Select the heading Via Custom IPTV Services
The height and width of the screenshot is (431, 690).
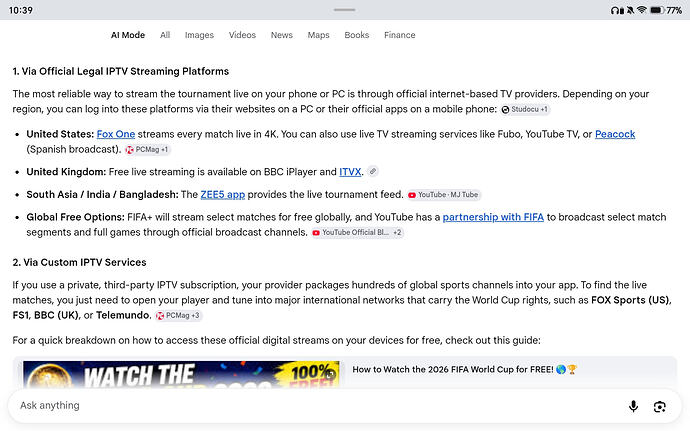[x=79, y=262]
